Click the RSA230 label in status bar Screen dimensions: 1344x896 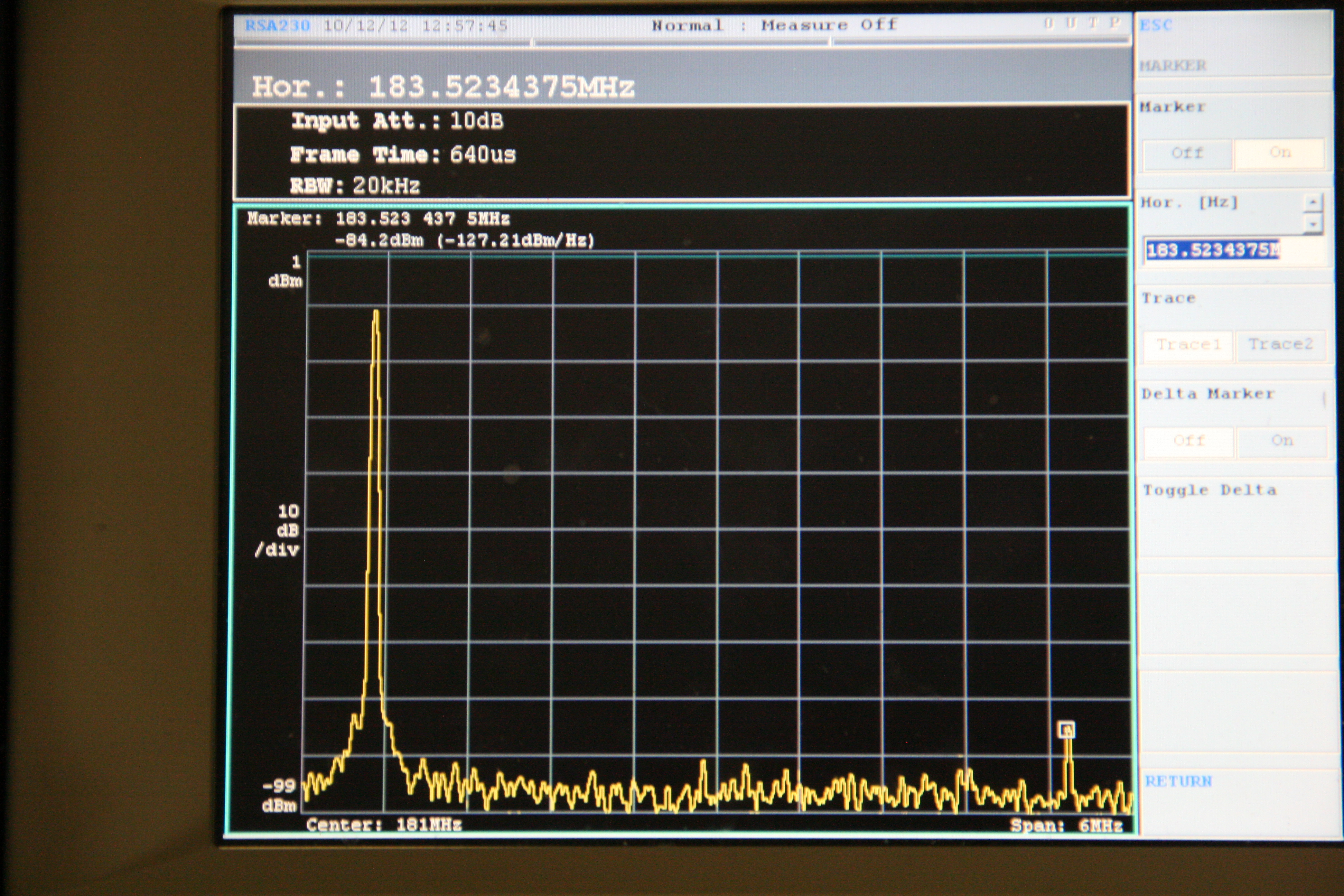pyautogui.click(x=277, y=25)
